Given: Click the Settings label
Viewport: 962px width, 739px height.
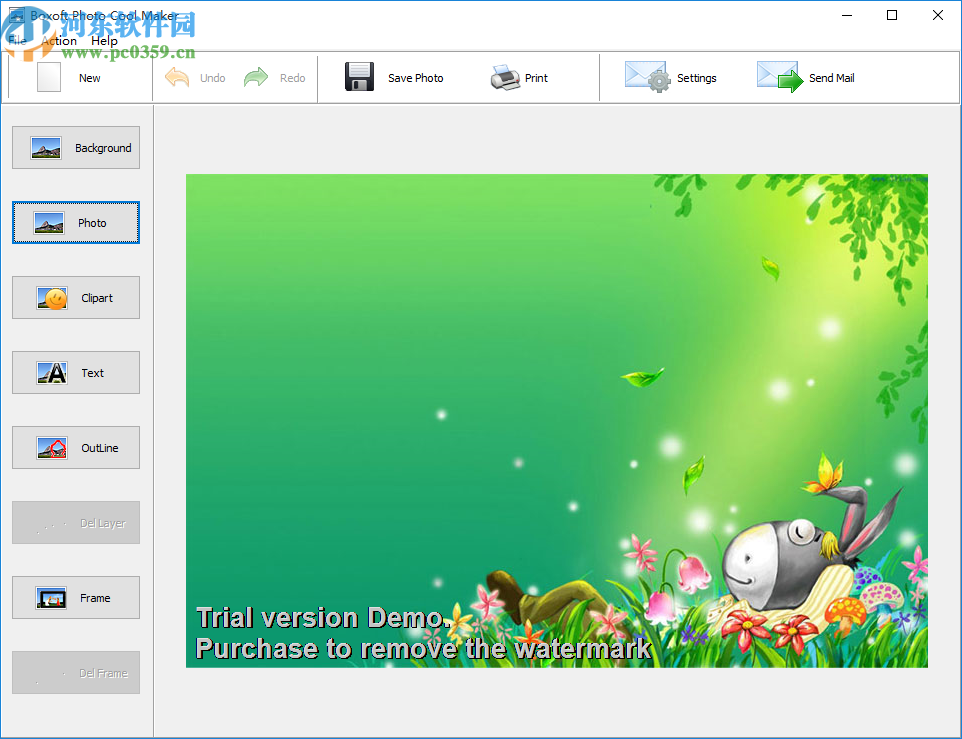Looking at the screenshot, I should (696, 78).
